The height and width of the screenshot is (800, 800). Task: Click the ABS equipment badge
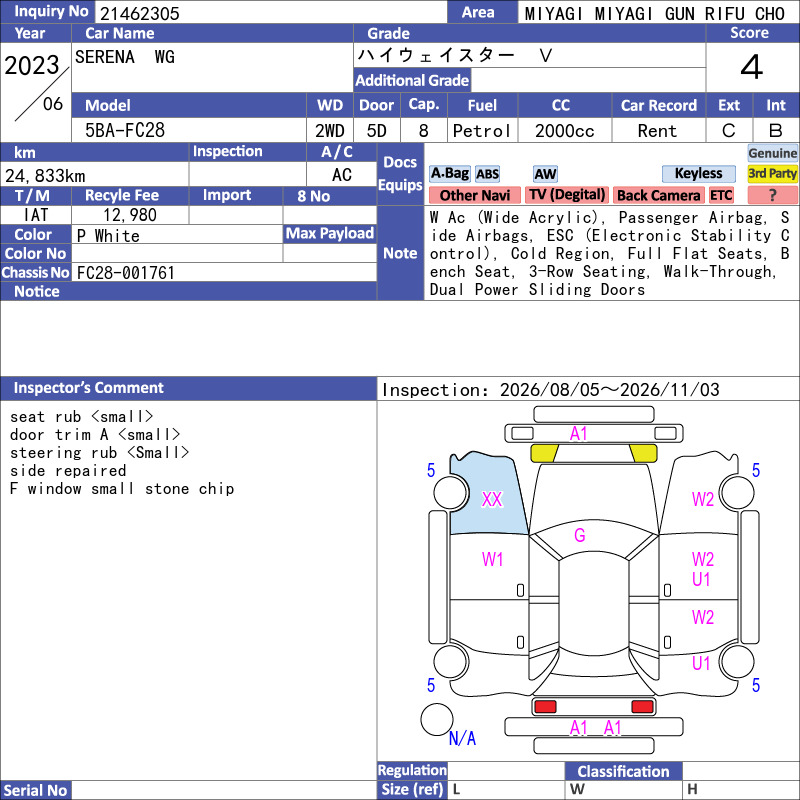pyautogui.click(x=487, y=174)
